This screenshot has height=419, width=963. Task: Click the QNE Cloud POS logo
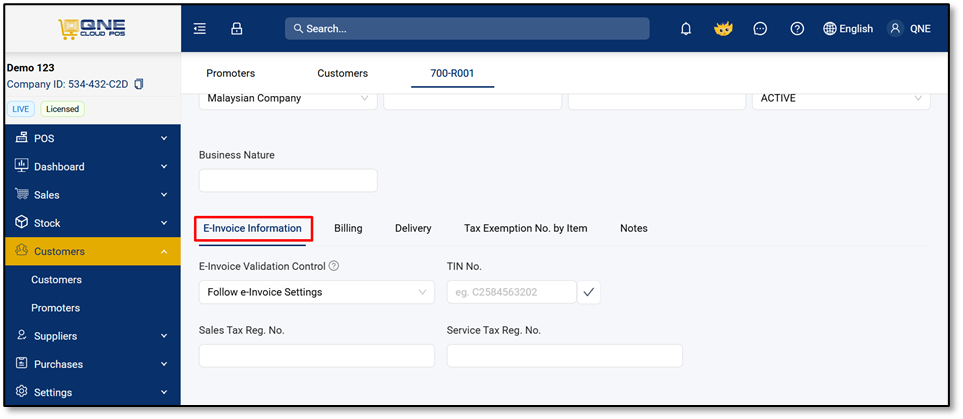point(92,28)
